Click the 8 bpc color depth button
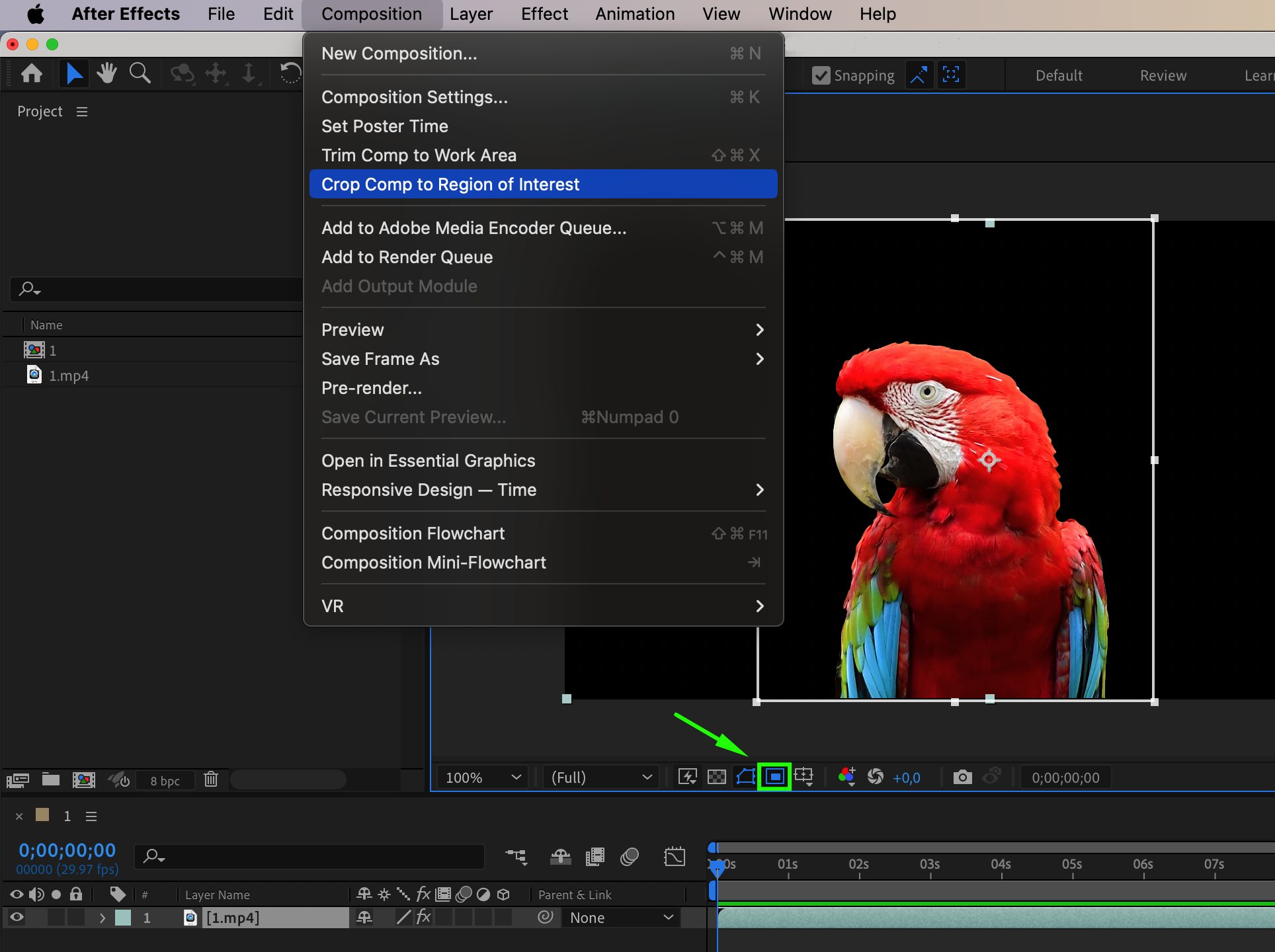This screenshot has width=1275, height=952. click(165, 781)
